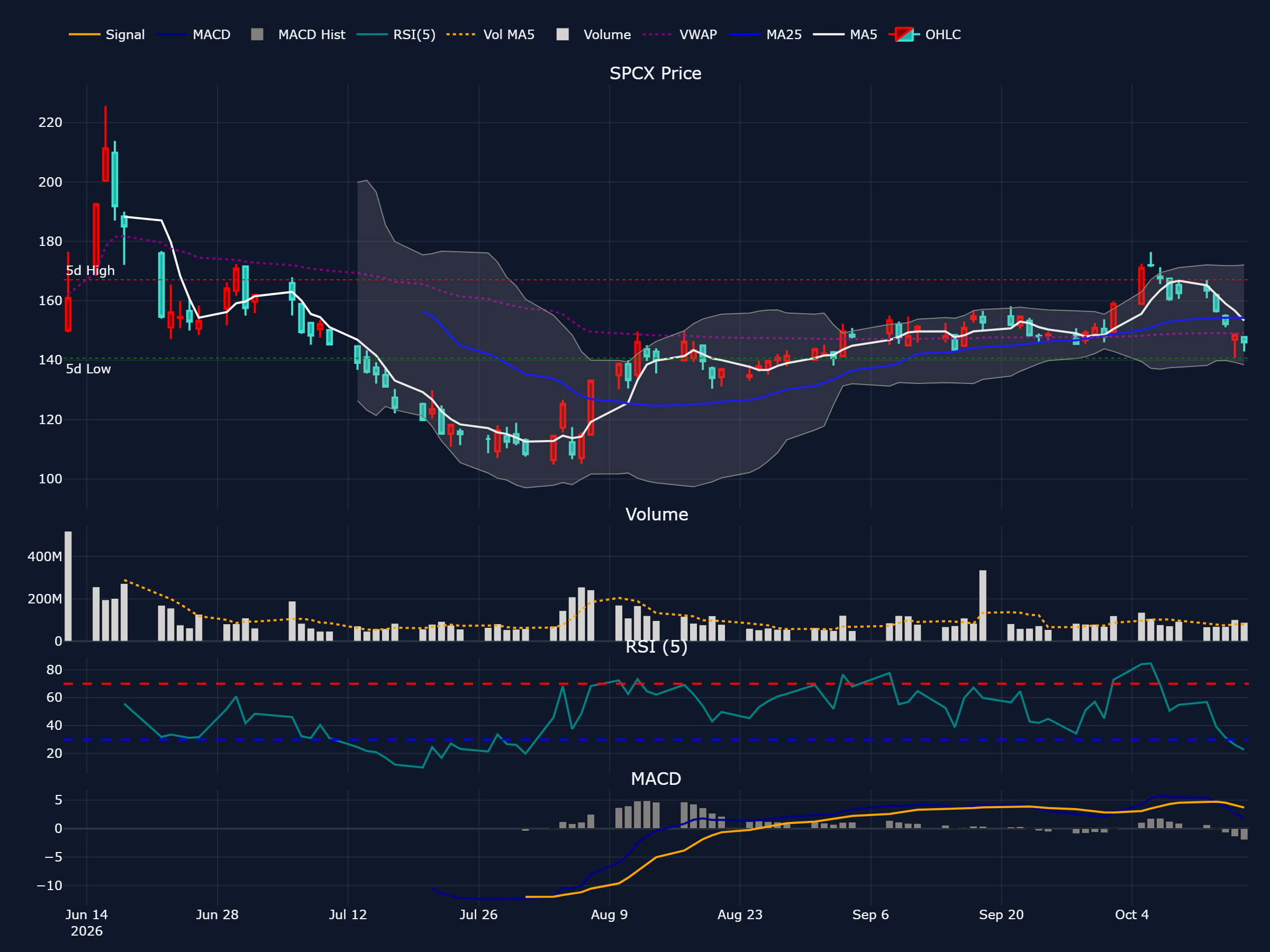Click the −10 MACD axis tick
This screenshot has height=952, width=1270.
click(x=49, y=885)
